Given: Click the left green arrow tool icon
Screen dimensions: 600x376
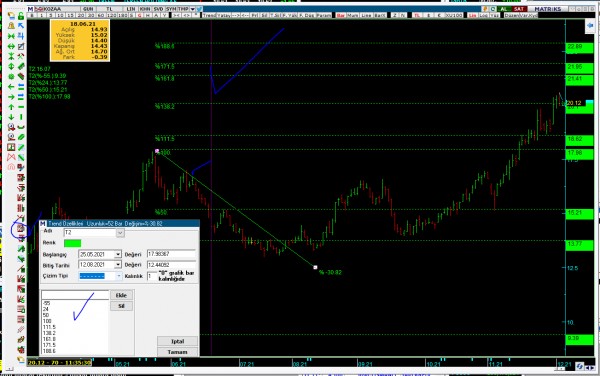Looking at the screenshot, I should (x=11, y=87).
